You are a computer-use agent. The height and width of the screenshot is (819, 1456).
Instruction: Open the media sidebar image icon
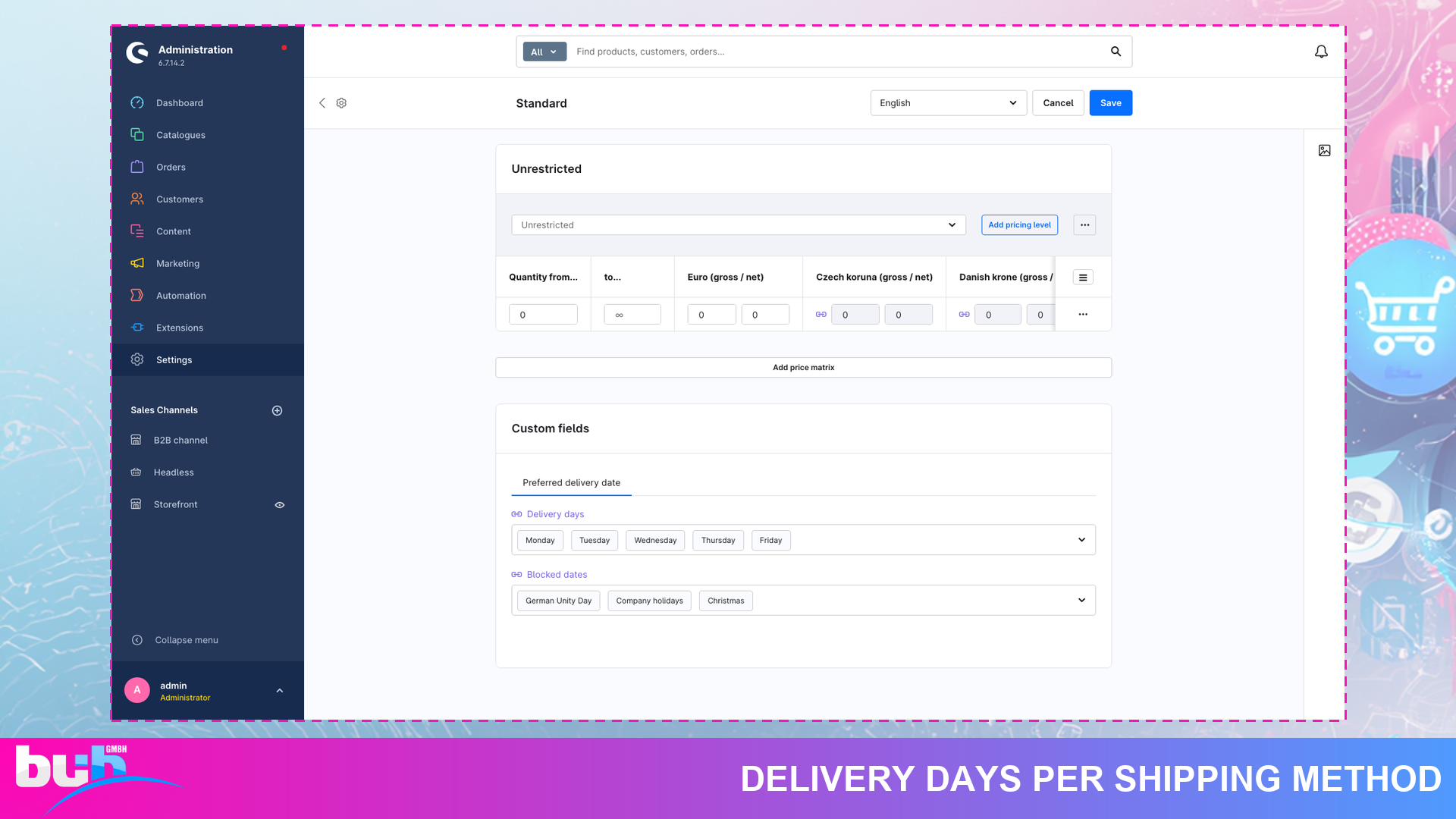1325,151
